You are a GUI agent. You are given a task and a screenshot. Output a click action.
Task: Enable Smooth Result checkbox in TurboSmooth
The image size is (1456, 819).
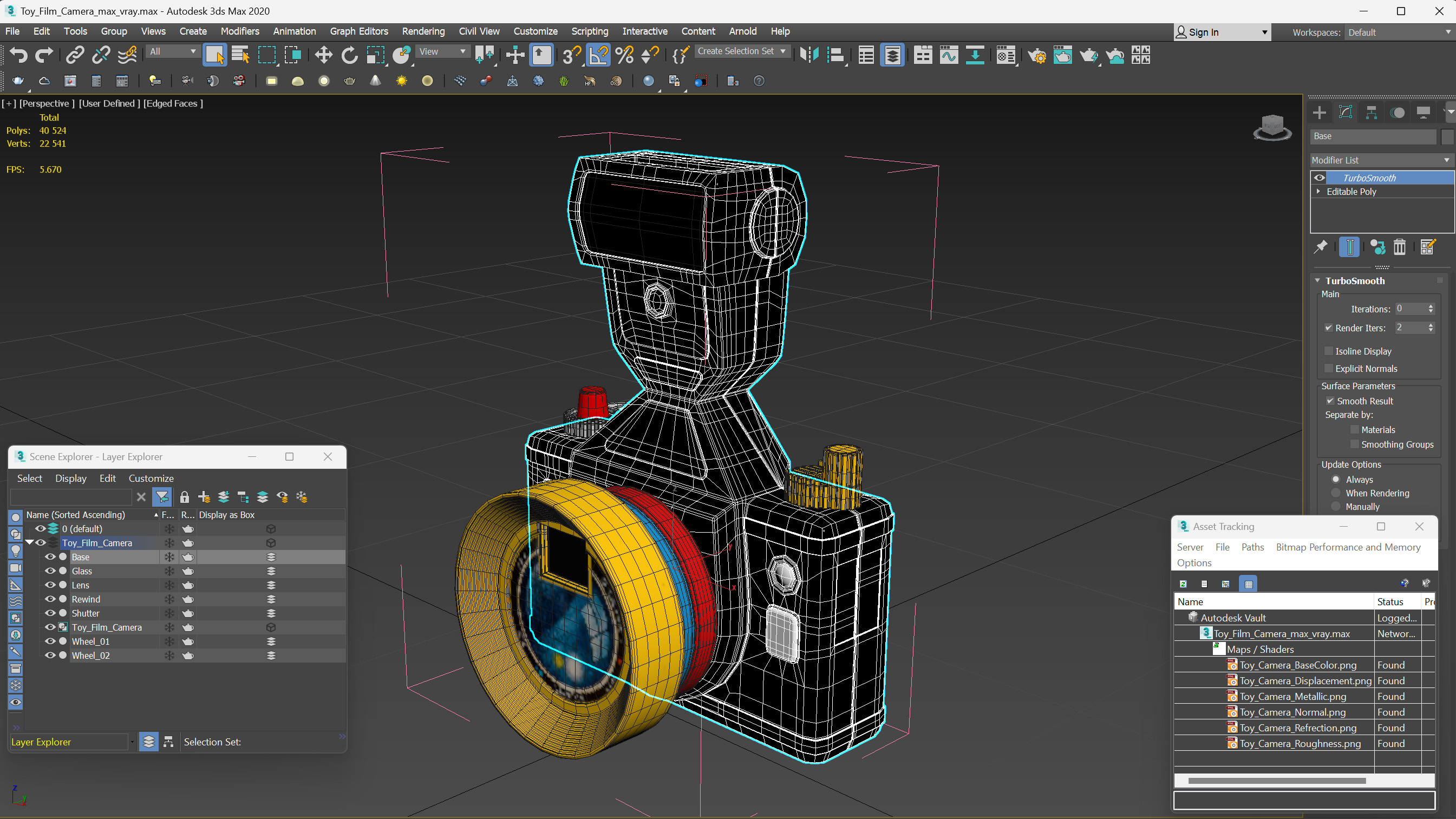(1330, 401)
